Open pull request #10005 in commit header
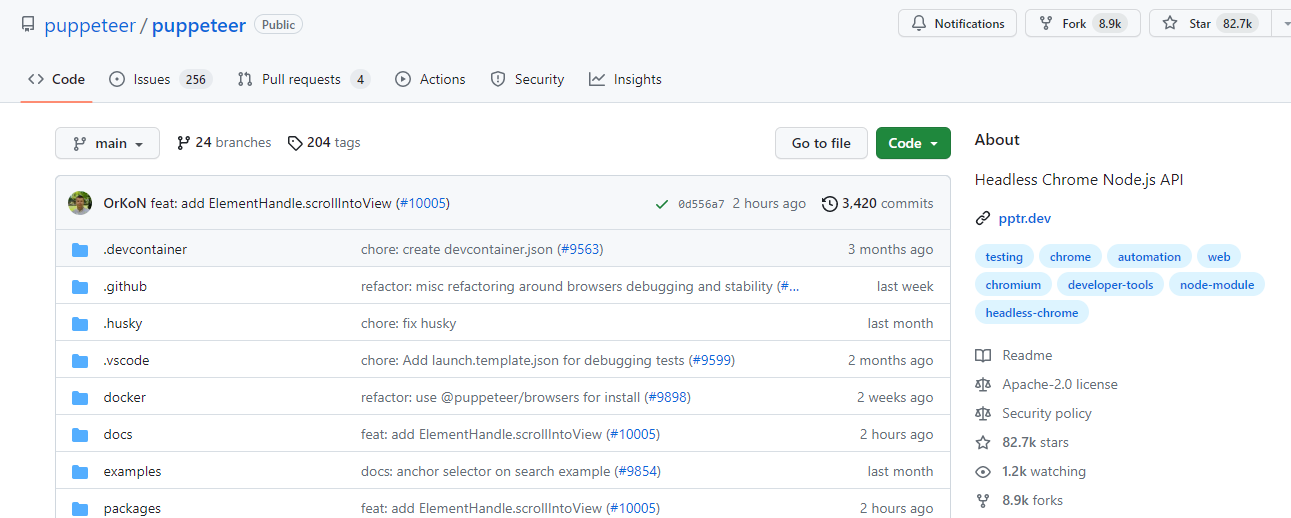The height and width of the screenshot is (518, 1291). click(423, 203)
